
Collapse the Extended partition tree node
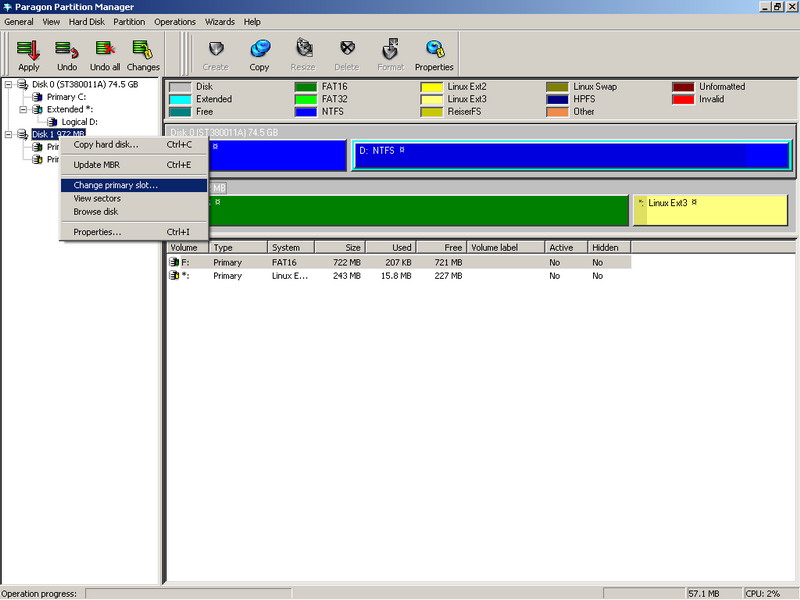pyautogui.click(x=23, y=109)
